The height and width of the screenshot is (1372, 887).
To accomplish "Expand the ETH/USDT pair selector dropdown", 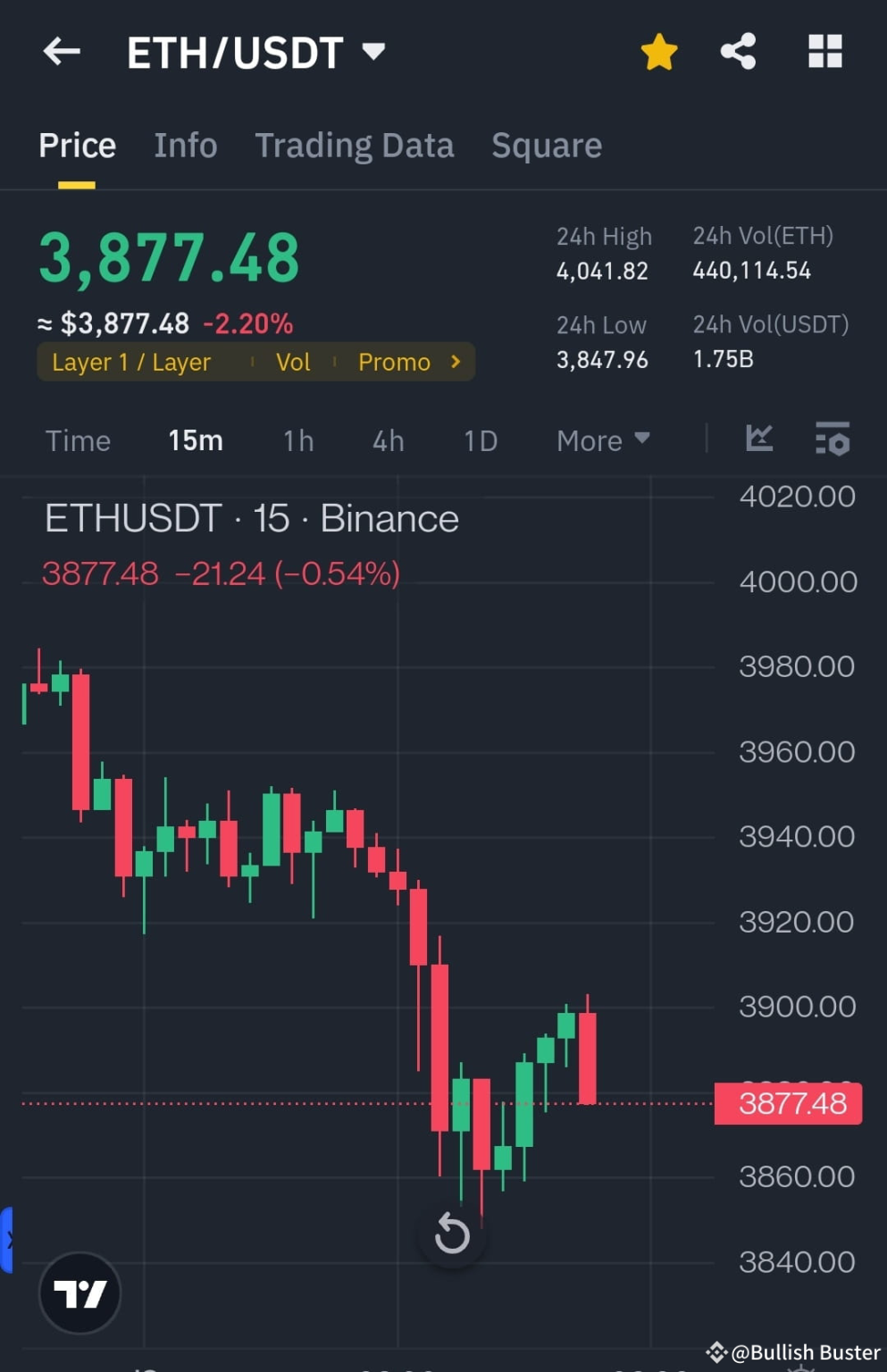I will (373, 52).
